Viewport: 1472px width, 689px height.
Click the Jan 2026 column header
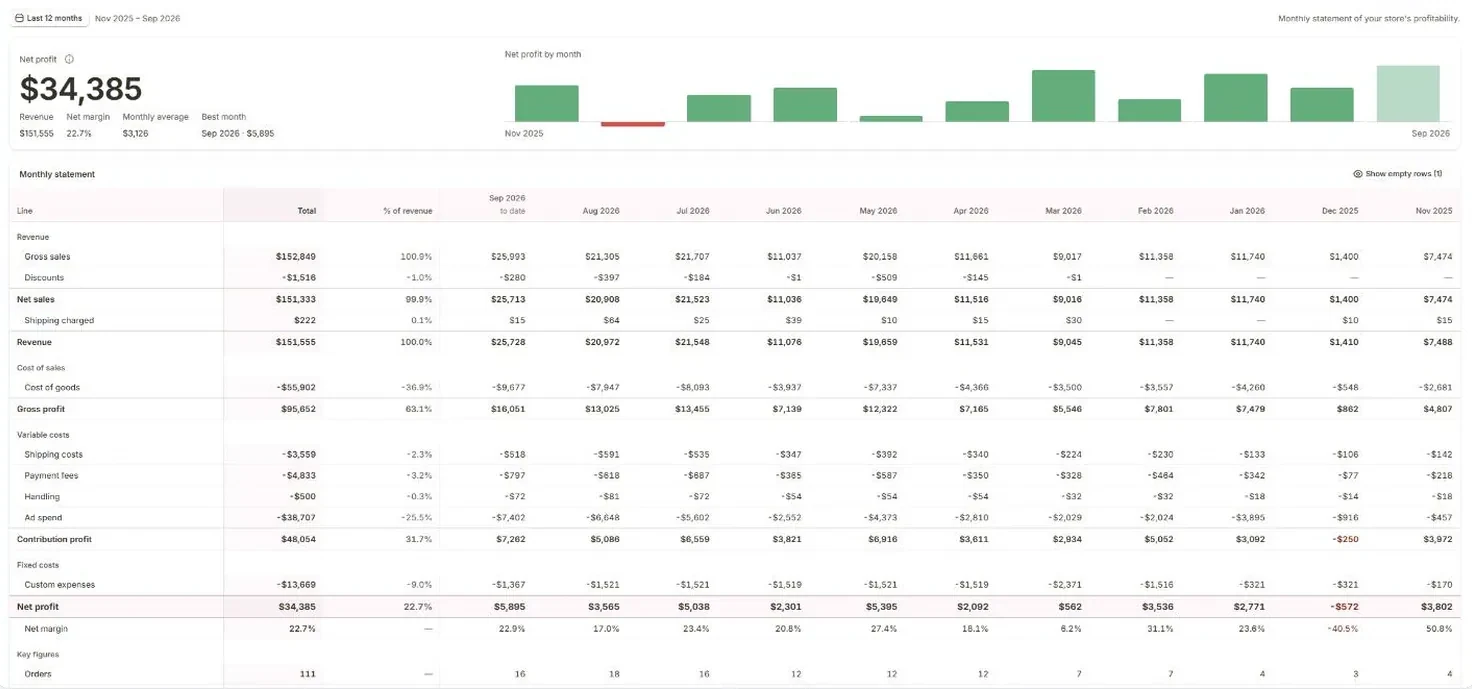click(x=1247, y=211)
